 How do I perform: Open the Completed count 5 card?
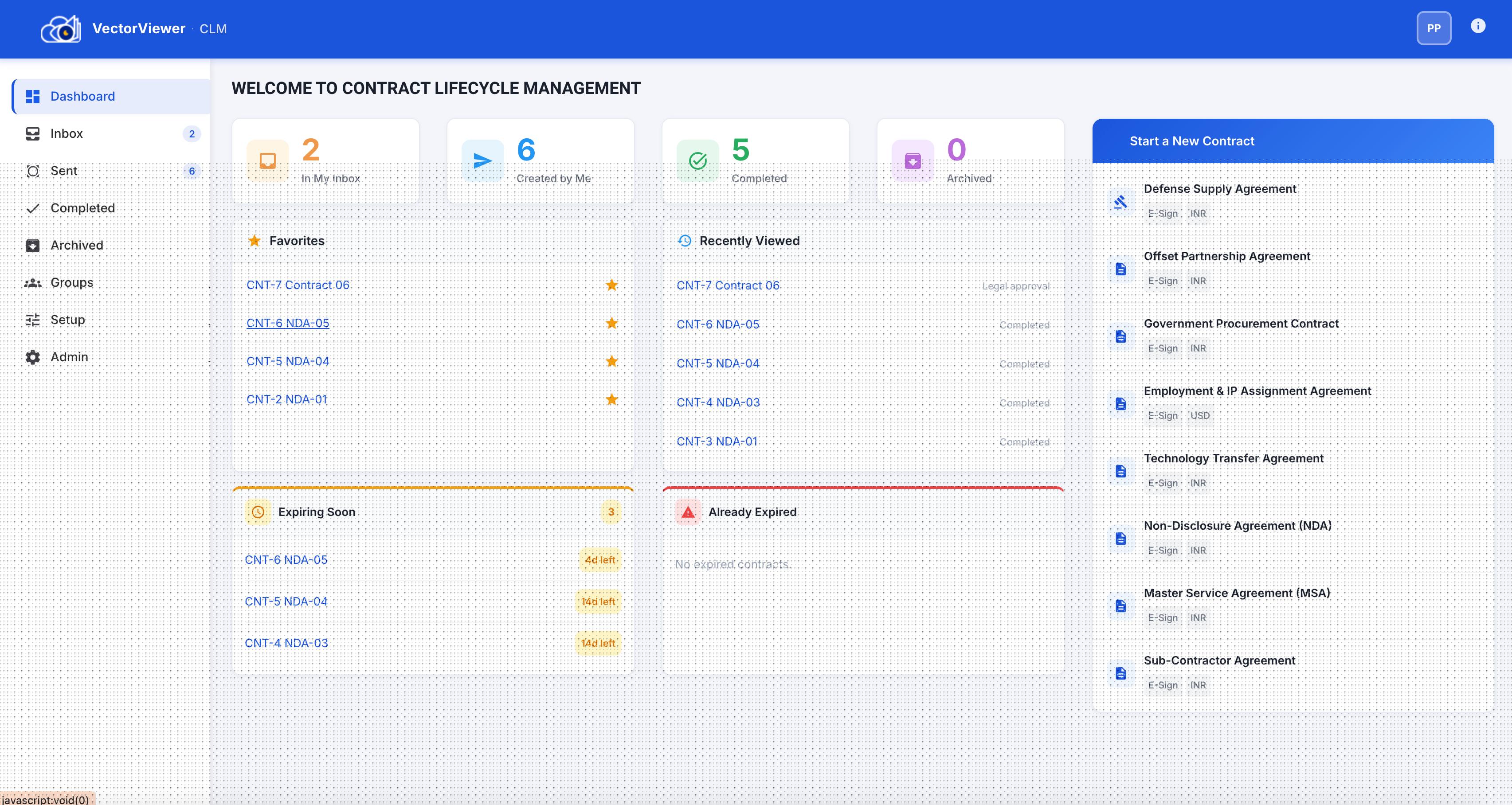coord(756,161)
